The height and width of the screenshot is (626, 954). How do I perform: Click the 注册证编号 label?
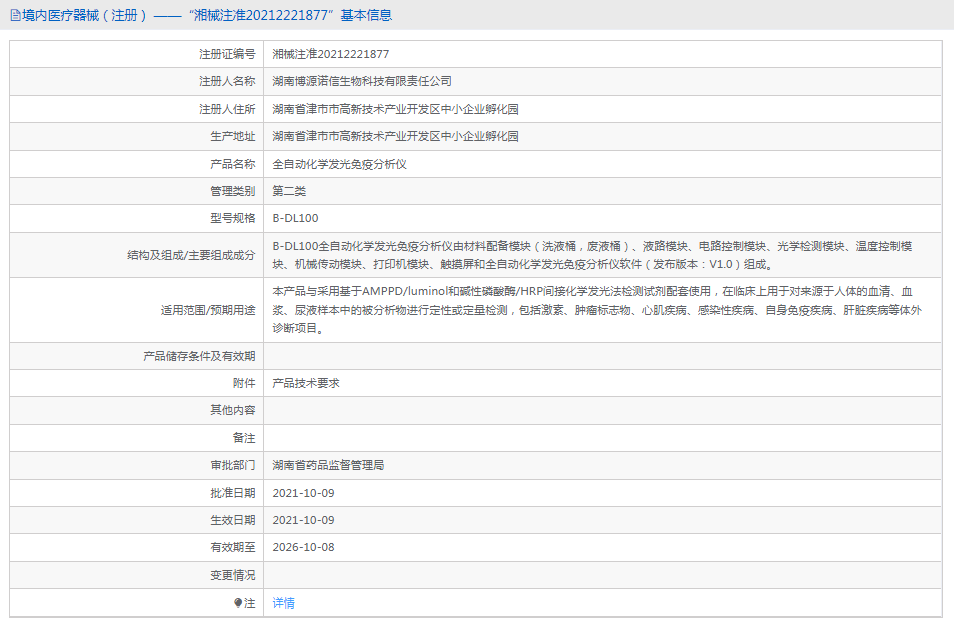[x=227, y=54]
